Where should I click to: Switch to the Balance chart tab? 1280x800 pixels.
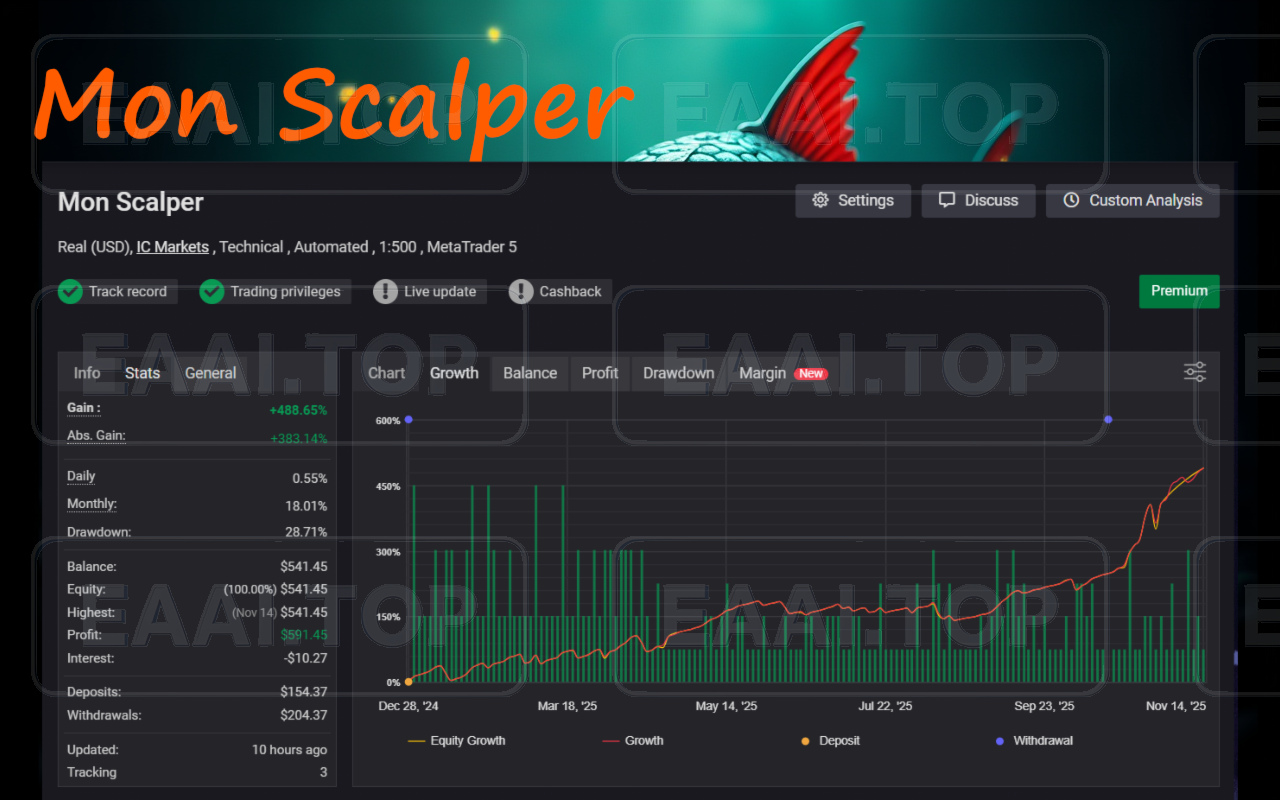coord(529,372)
